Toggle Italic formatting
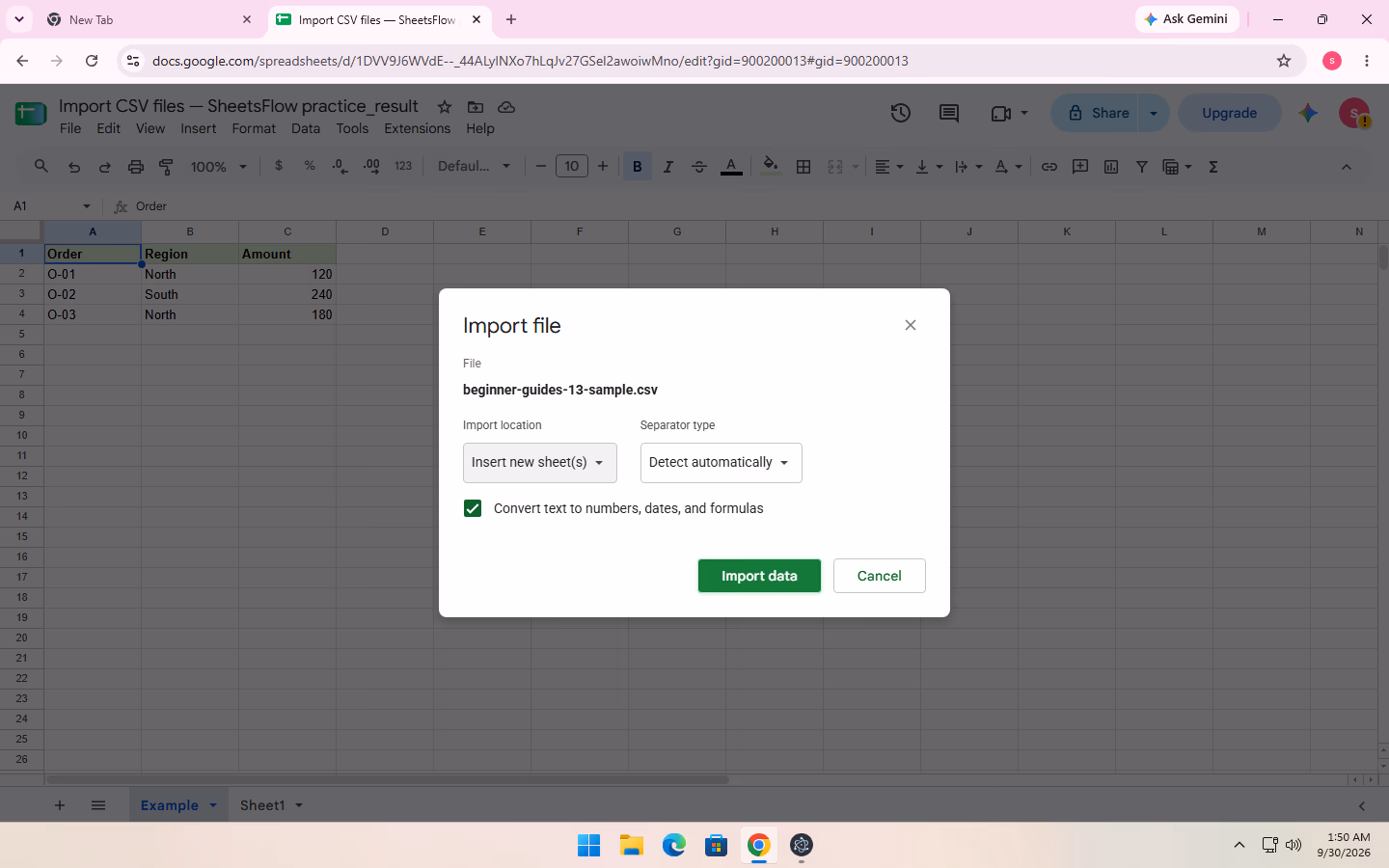Screen dimensions: 1389x868 (667, 167)
